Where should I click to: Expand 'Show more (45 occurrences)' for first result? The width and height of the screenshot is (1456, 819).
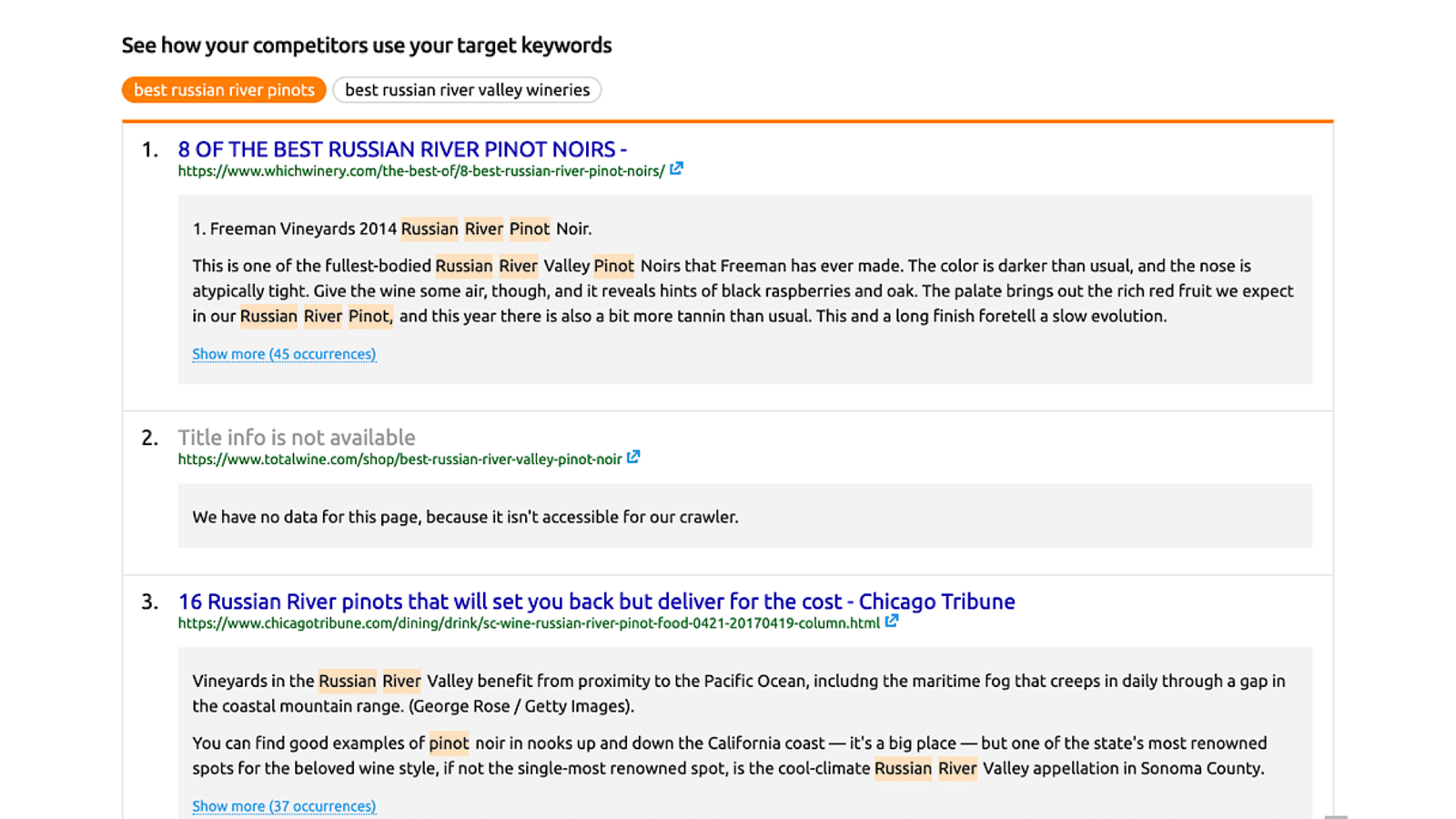(x=283, y=353)
